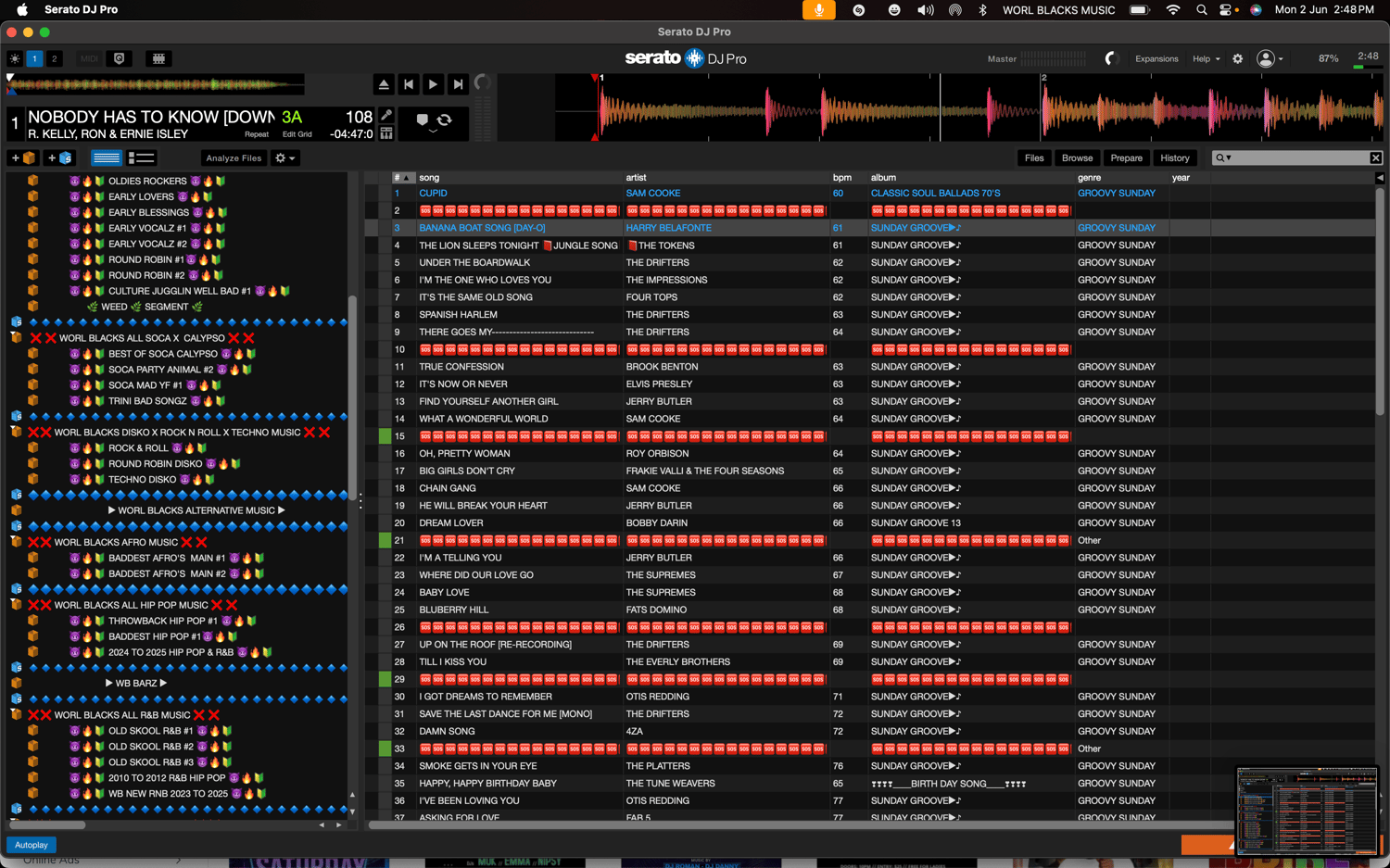This screenshot has width=1390, height=868.
Task: Sort library by artist column header
Action: click(x=725, y=178)
